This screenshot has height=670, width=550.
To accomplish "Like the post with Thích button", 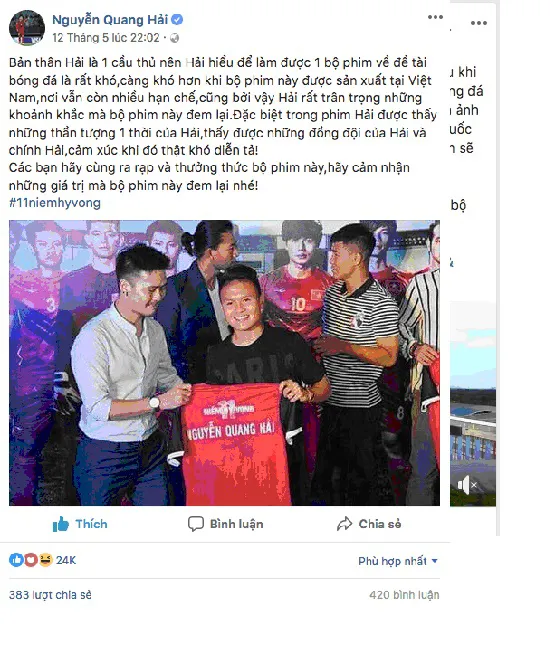I will (x=80, y=524).
